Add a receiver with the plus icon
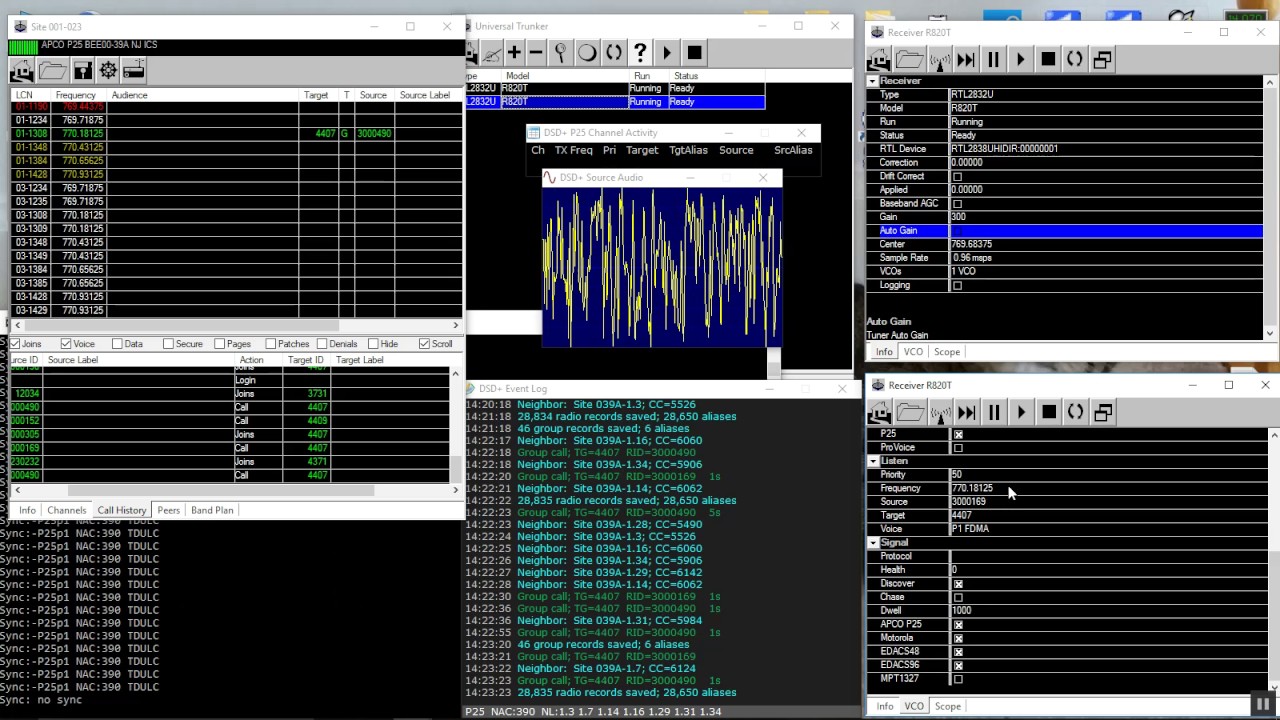1280x720 pixels. (x=514, y=53)
